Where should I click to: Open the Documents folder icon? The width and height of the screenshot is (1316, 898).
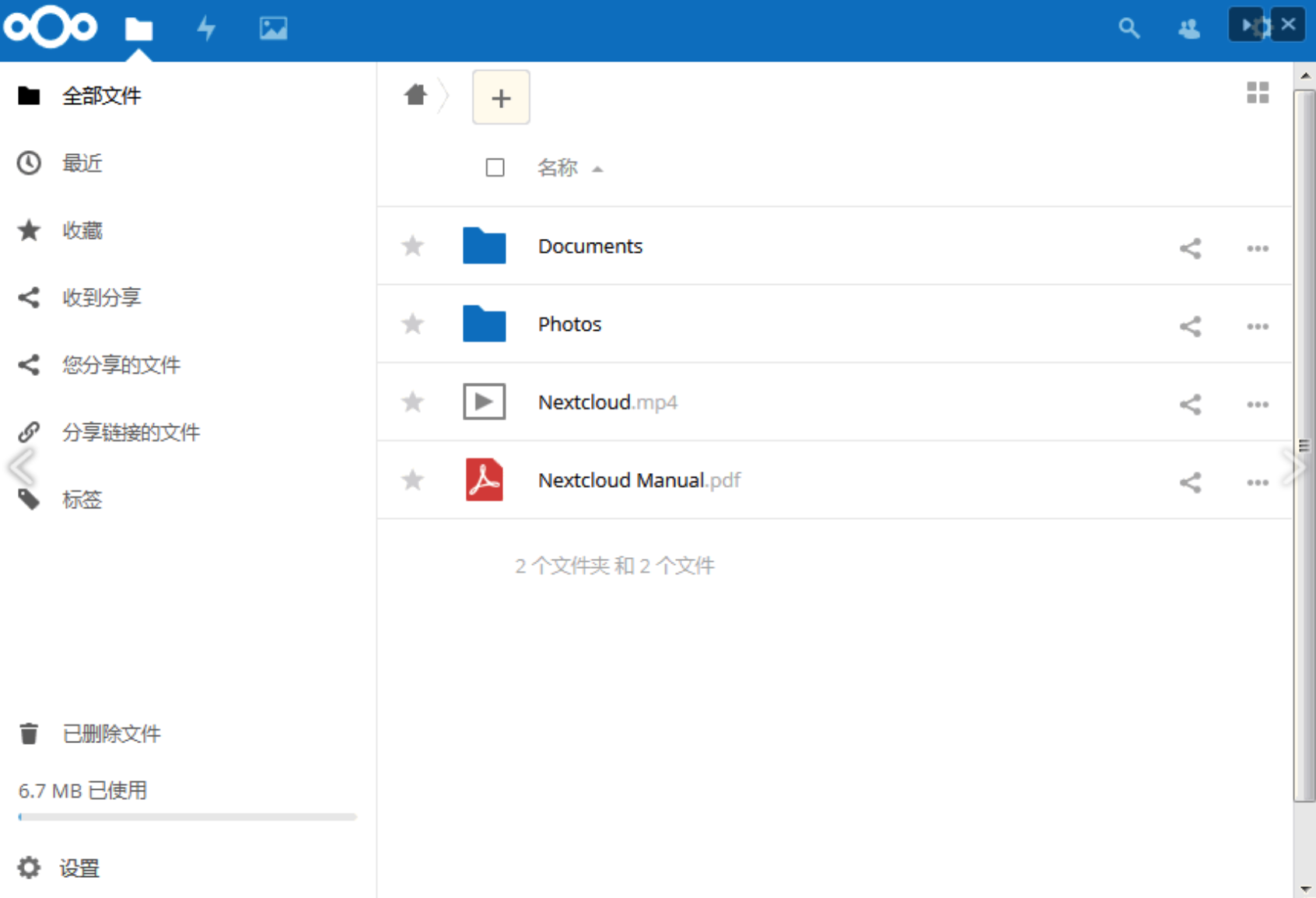pos(484,245)
